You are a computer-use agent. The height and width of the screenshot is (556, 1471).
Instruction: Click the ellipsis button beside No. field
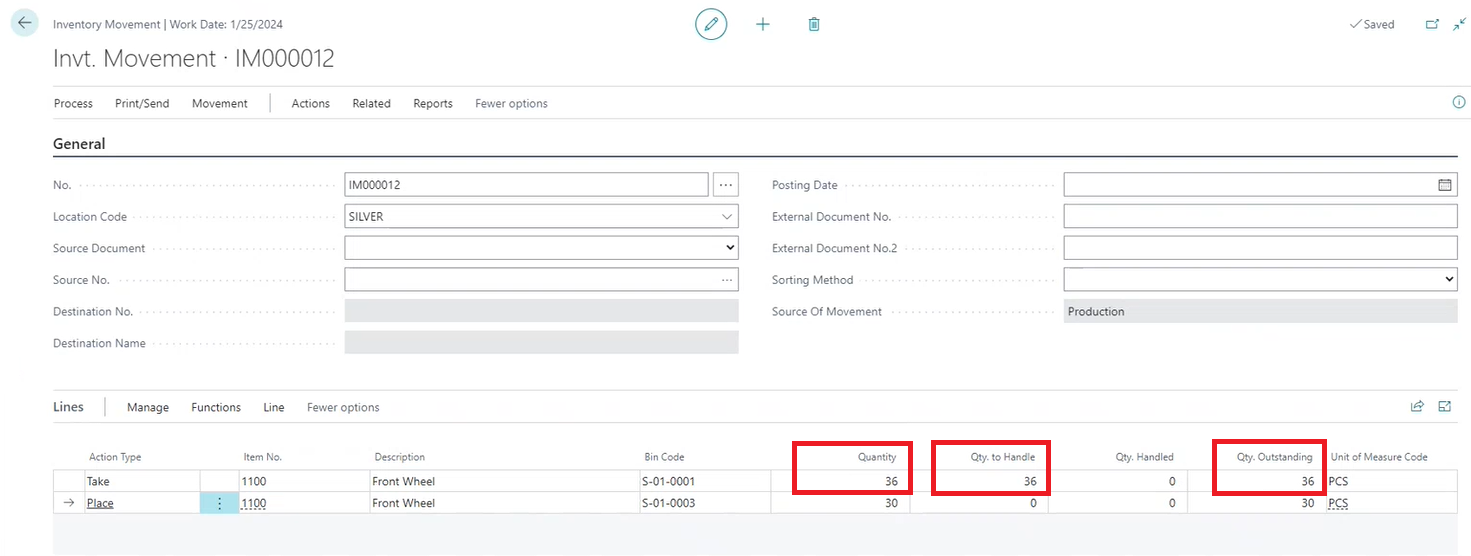(x=726, y=185)
